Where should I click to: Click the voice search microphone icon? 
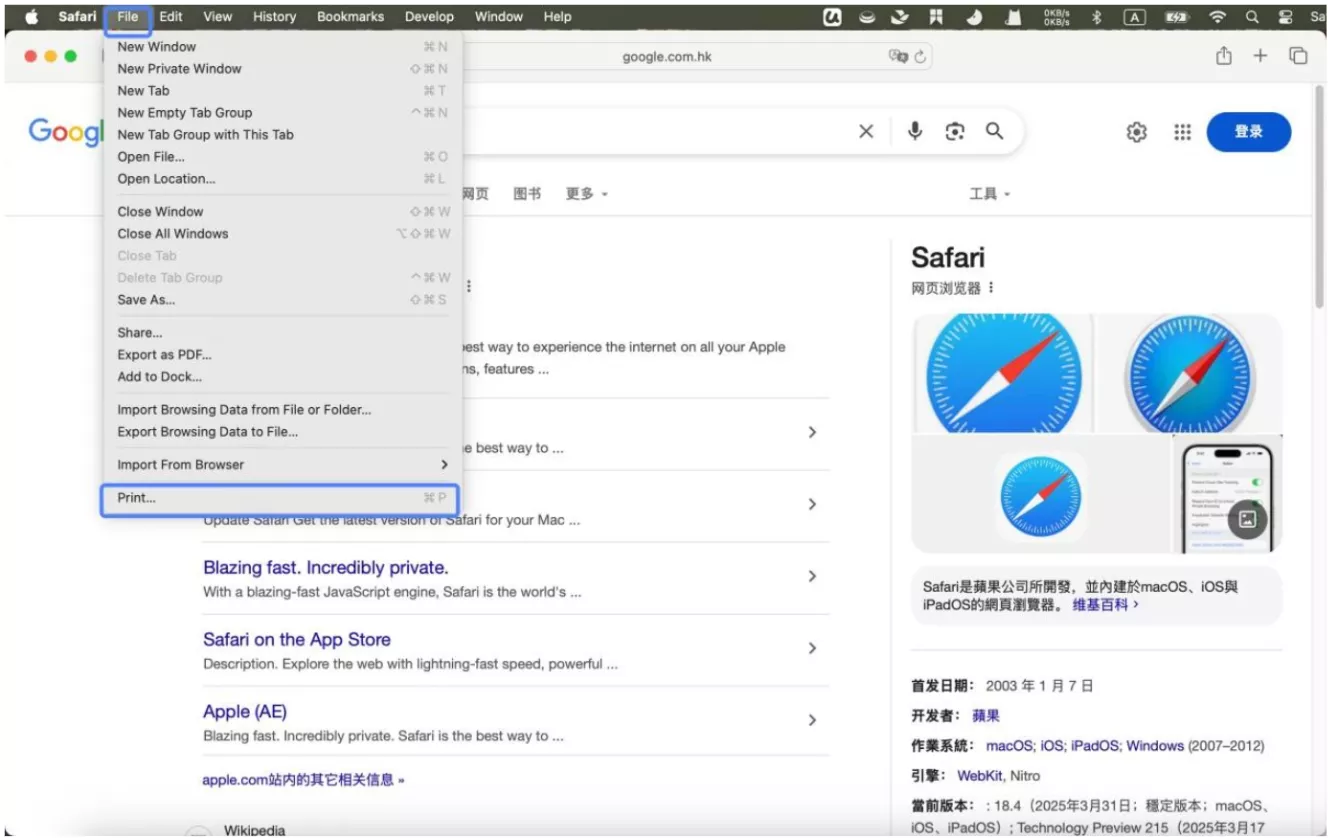tap(914, 131)
